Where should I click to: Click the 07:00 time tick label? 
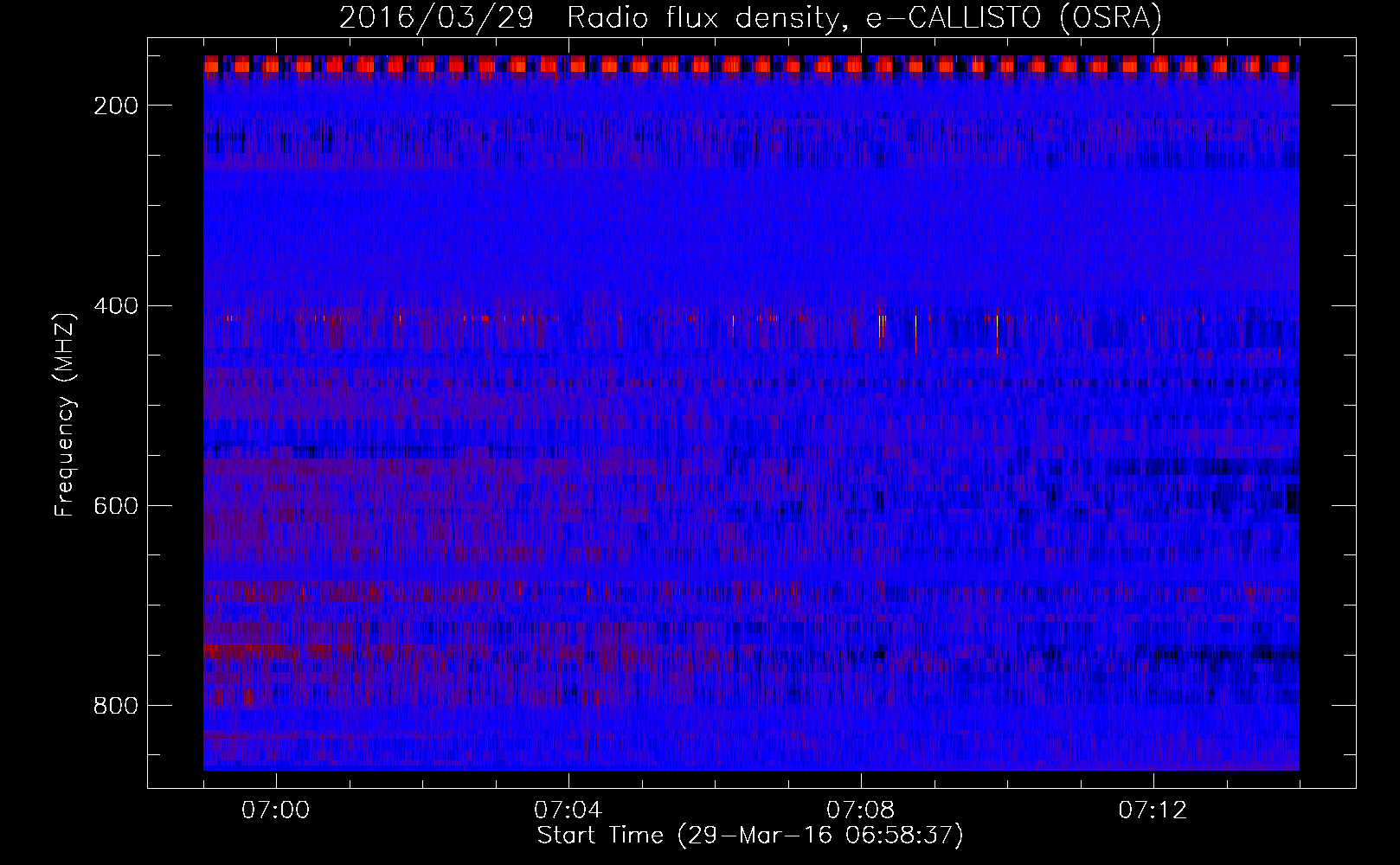276,811
